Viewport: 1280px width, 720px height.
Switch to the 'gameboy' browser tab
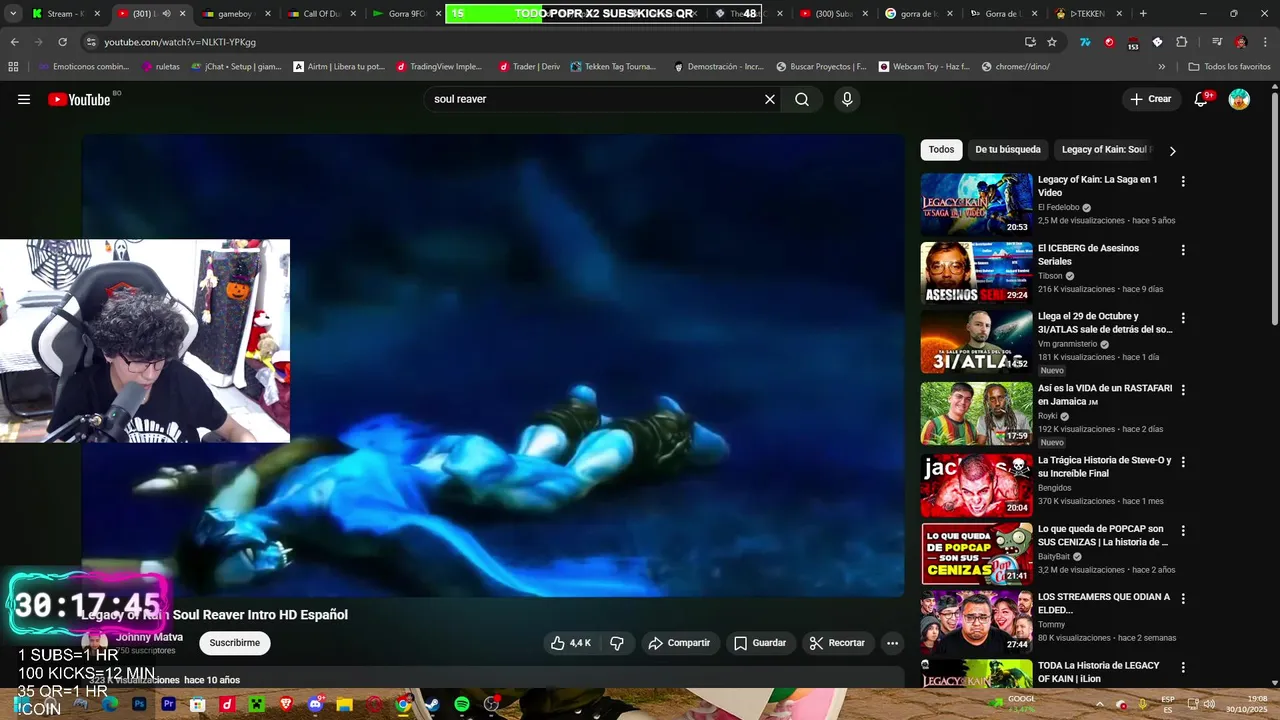235,14
